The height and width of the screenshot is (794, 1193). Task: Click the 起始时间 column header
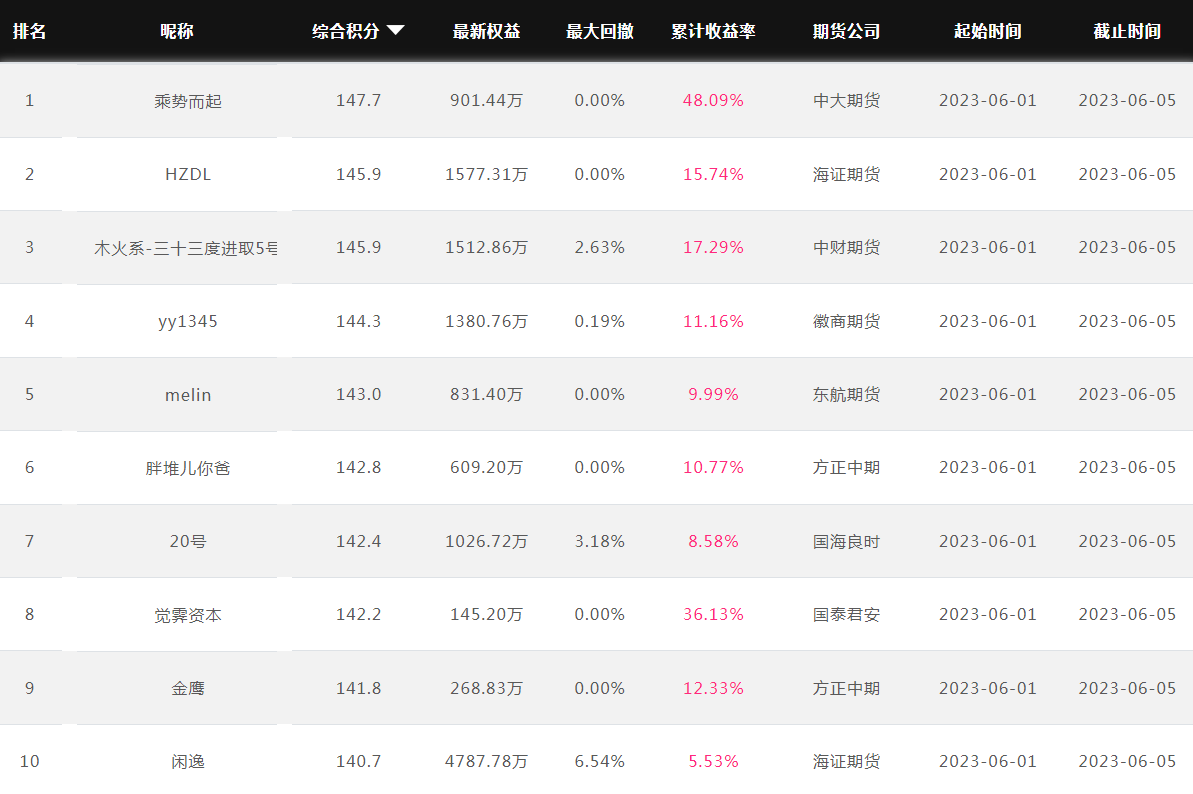coord(988,31)
